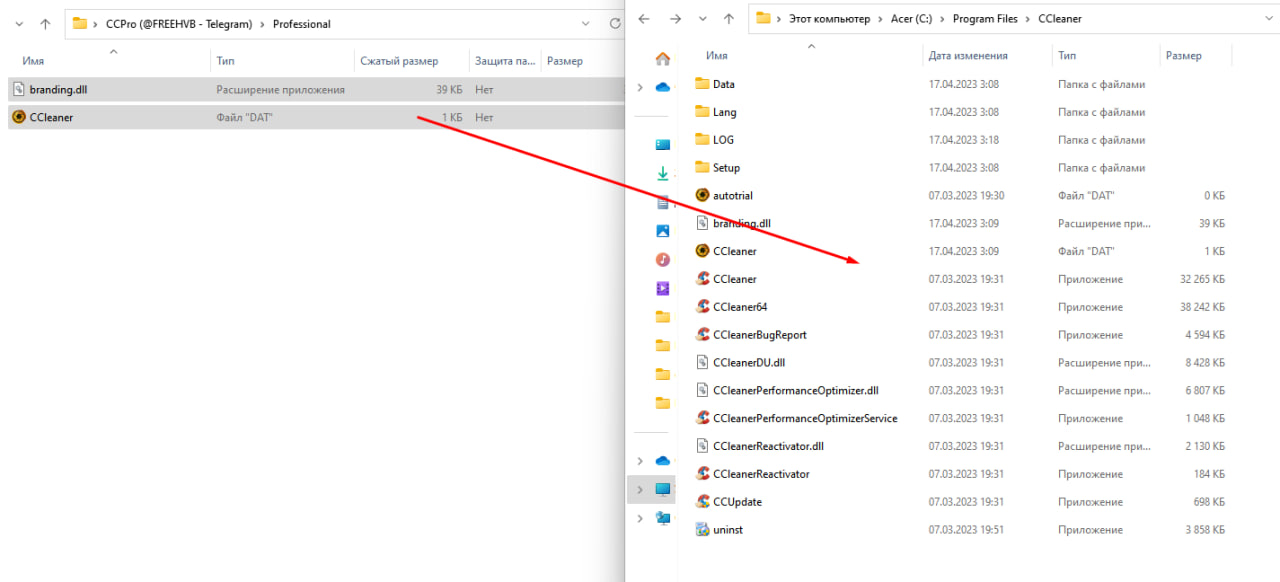Select the CCUpdate application icon
The image size is (1280, 582).
point(702,502)
